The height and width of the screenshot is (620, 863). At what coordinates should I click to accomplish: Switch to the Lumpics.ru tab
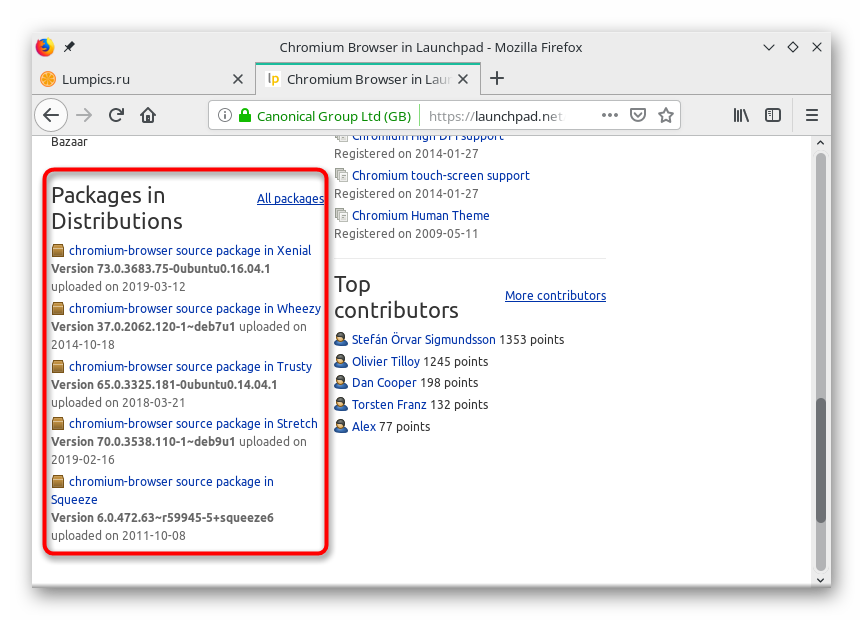point(144,79)
